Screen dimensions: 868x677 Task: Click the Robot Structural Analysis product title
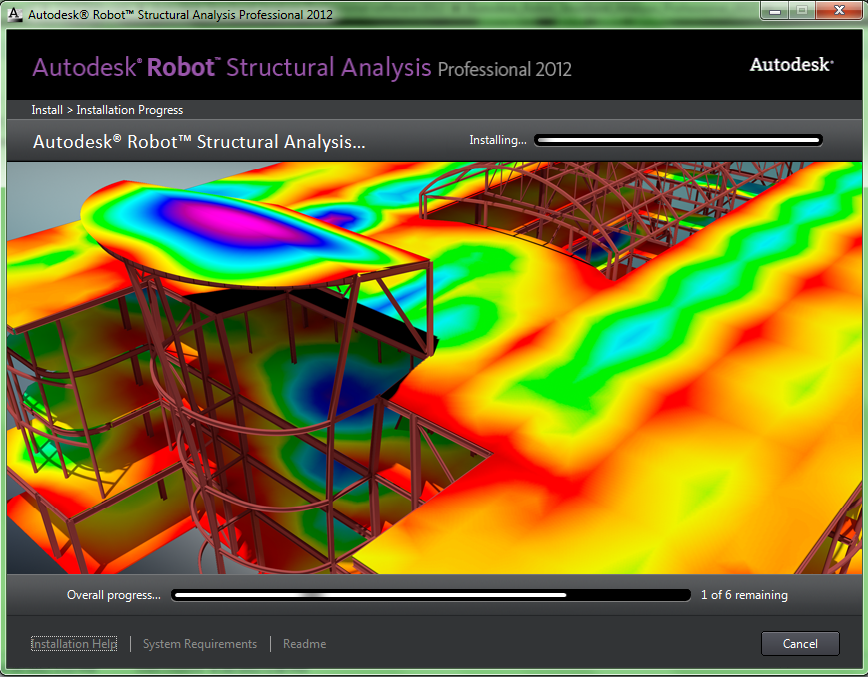302,68
